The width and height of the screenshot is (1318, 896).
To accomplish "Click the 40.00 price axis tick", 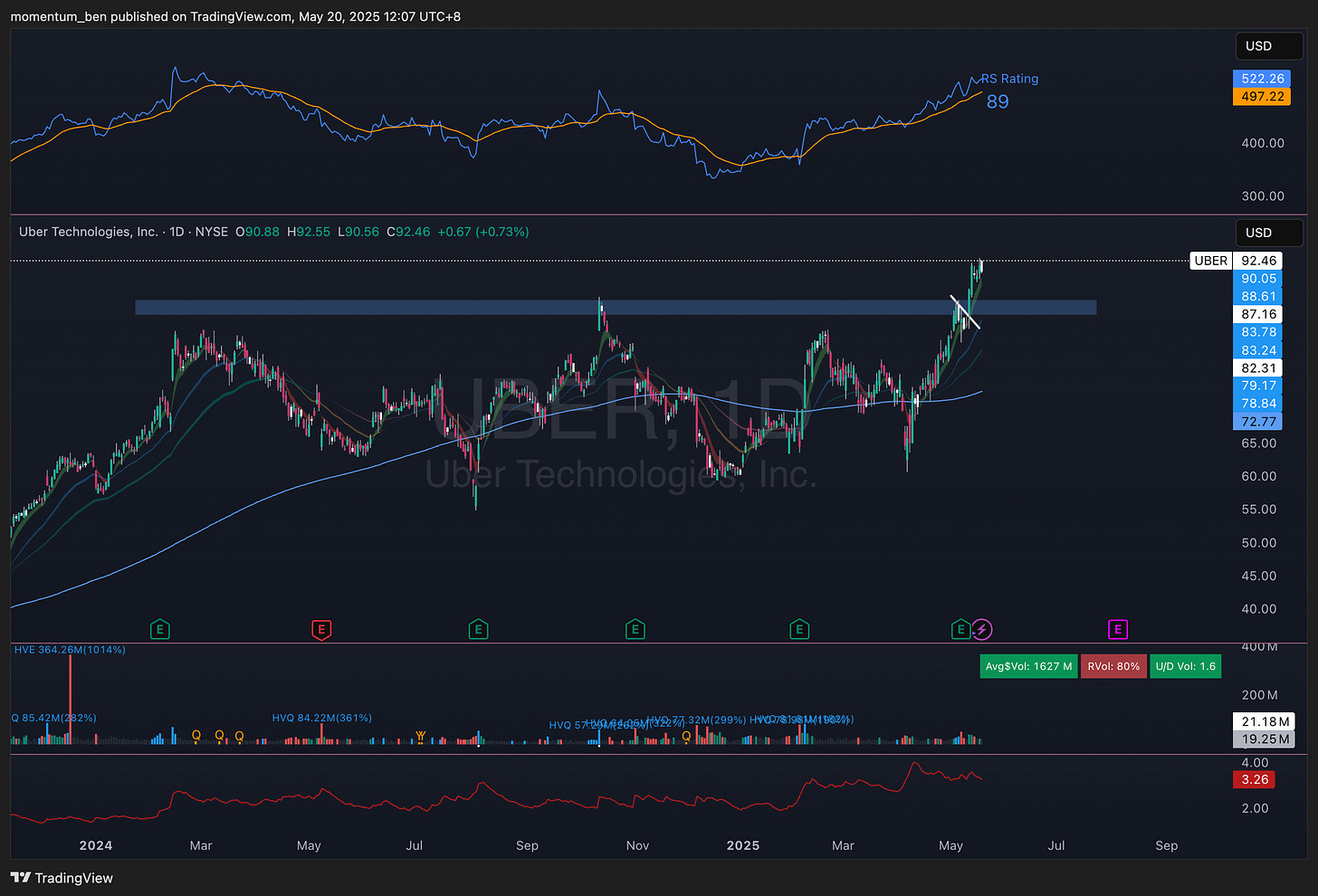I will tap(1258, 609).
